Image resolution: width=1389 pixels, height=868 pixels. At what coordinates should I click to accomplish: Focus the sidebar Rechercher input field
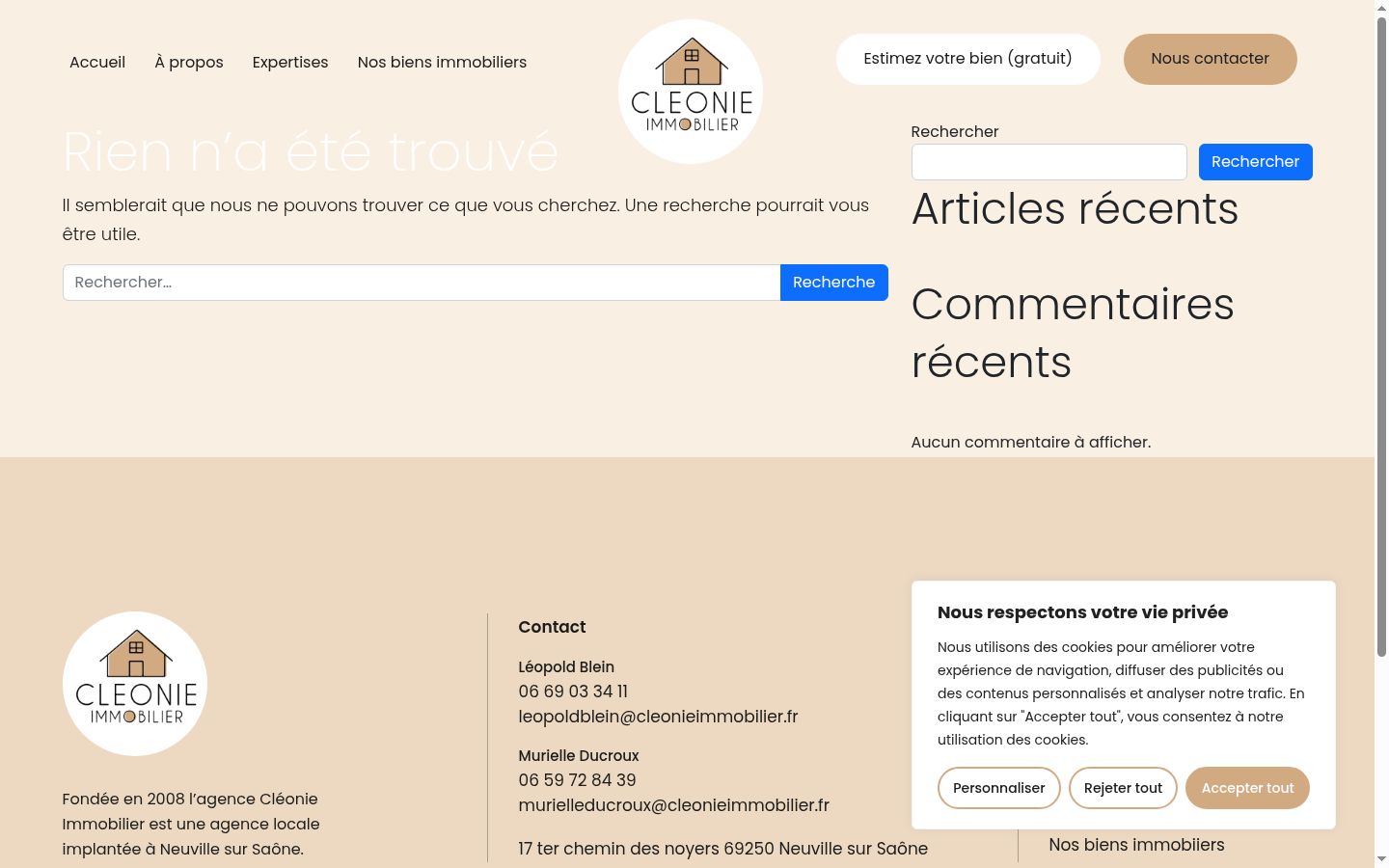(x=1049, y=162)
